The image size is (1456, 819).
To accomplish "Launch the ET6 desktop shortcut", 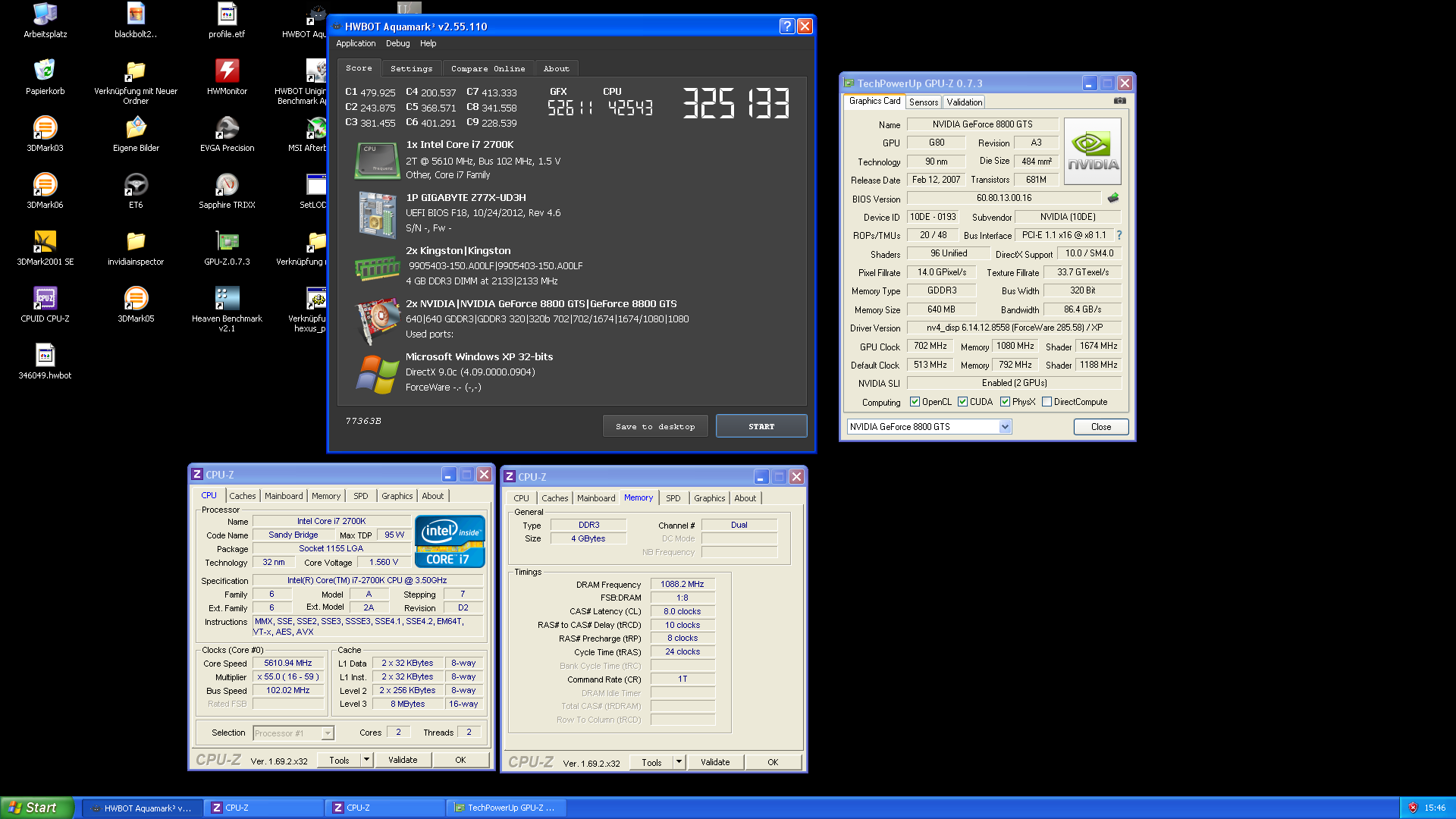I will [x=136, y=191].
